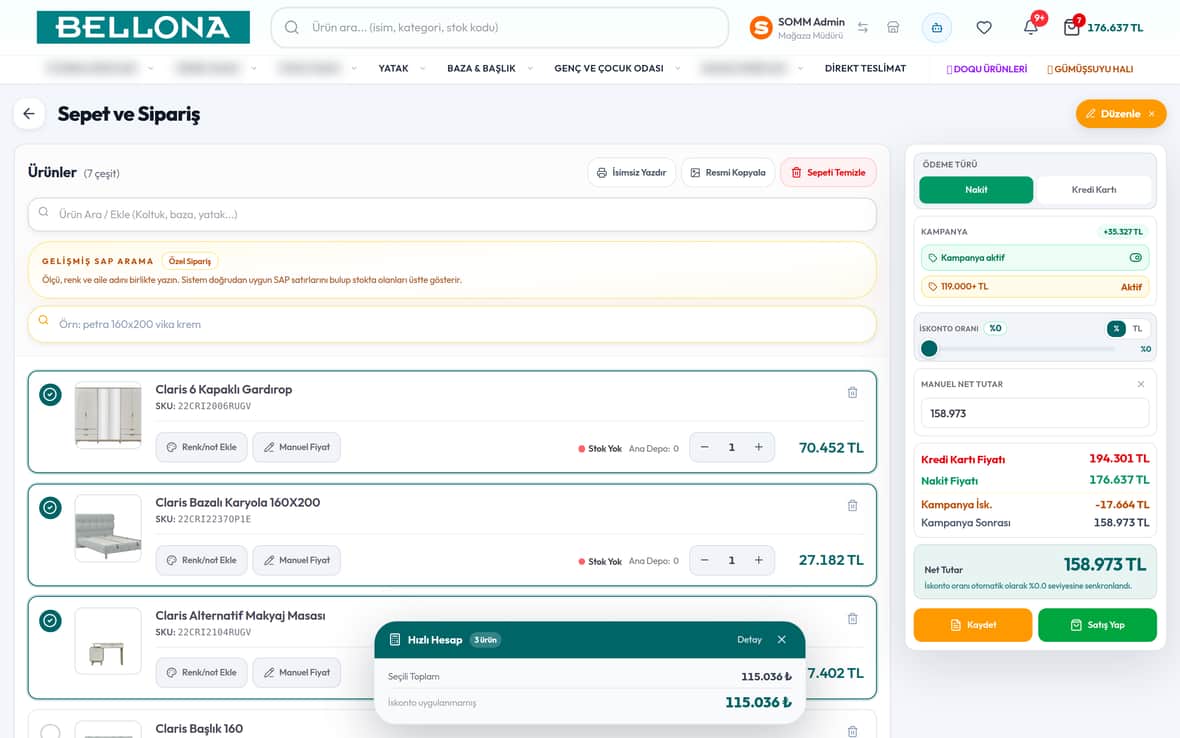Focus the main product search field
The image size is (1180, 738).
(x=500, y=28)
